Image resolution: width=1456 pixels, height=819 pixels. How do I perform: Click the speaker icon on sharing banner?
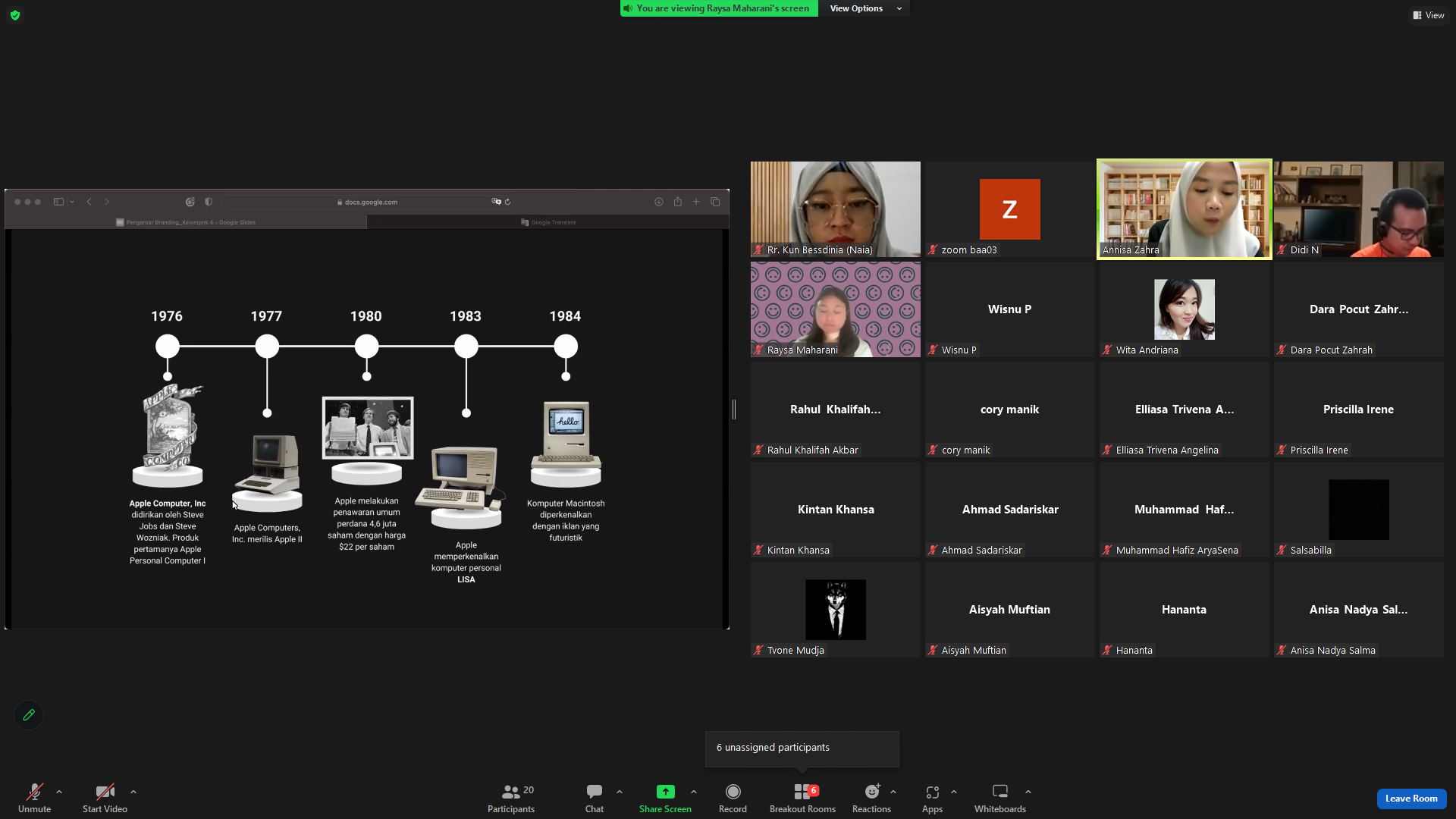(x=628, y=8)
